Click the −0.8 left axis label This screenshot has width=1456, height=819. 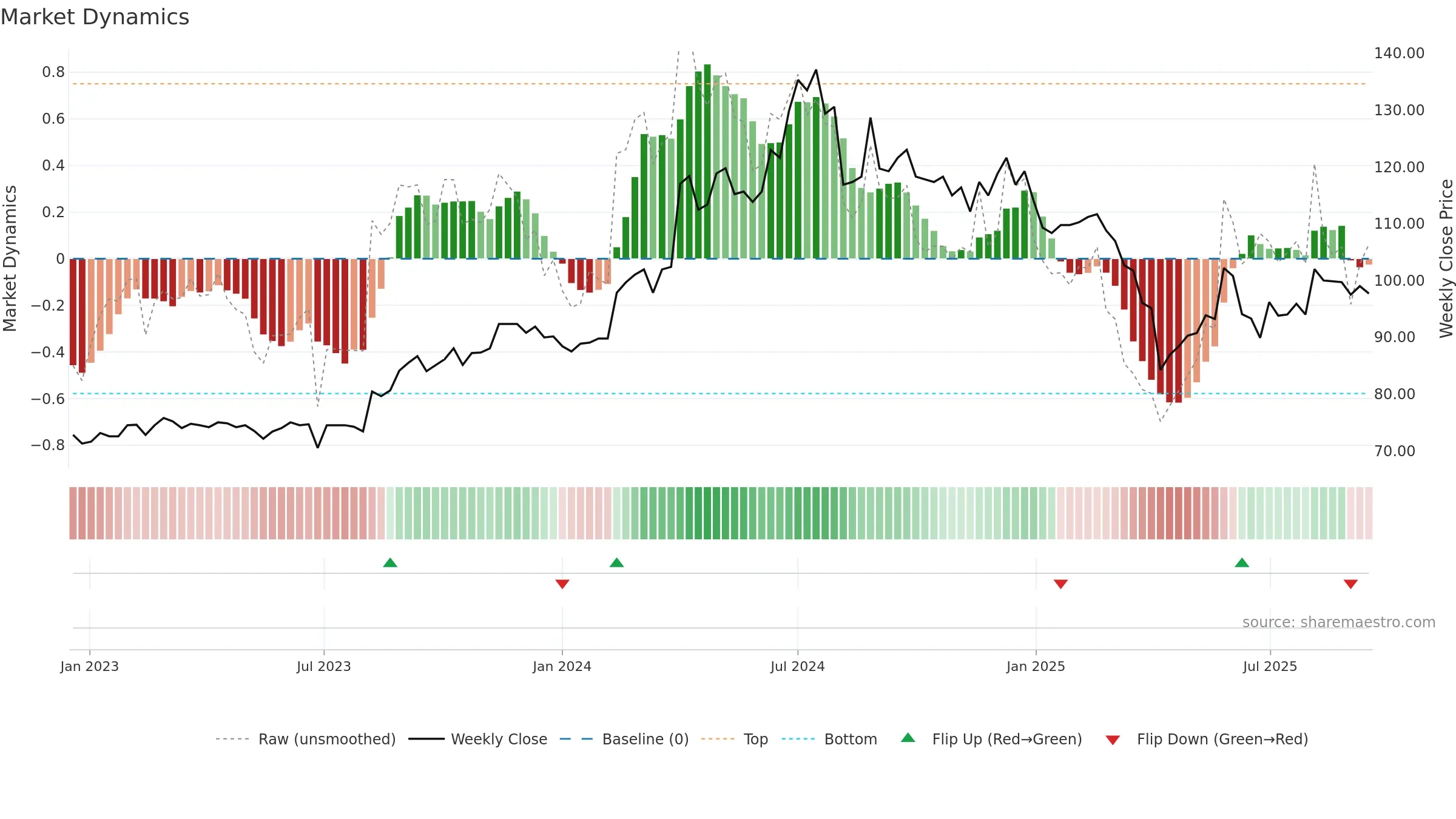click(x=48, y=445)
